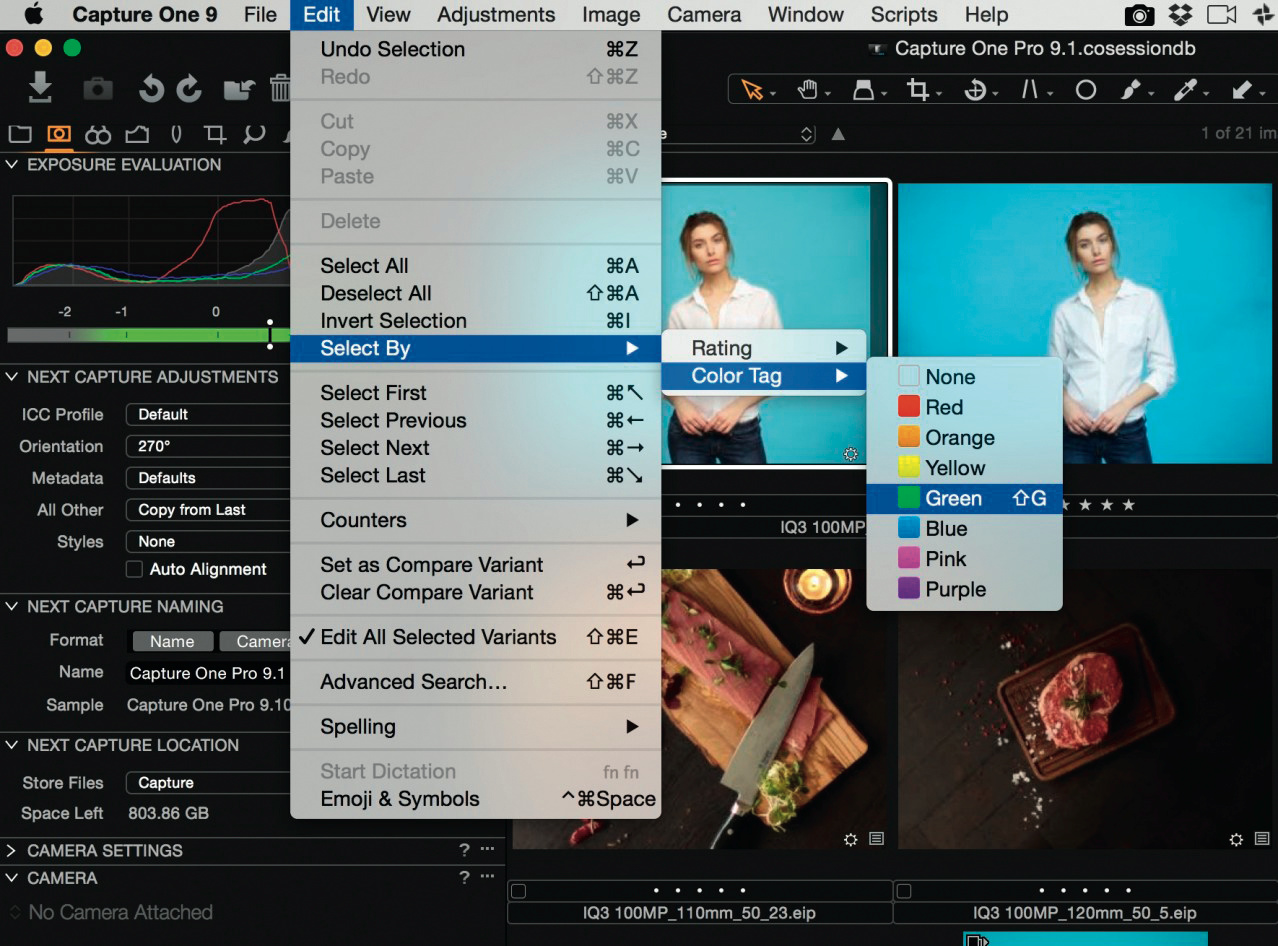Screen dimensions: 1278x946
Task: Open the ICC Profile dropdown
Action: (x=207, y=414)
